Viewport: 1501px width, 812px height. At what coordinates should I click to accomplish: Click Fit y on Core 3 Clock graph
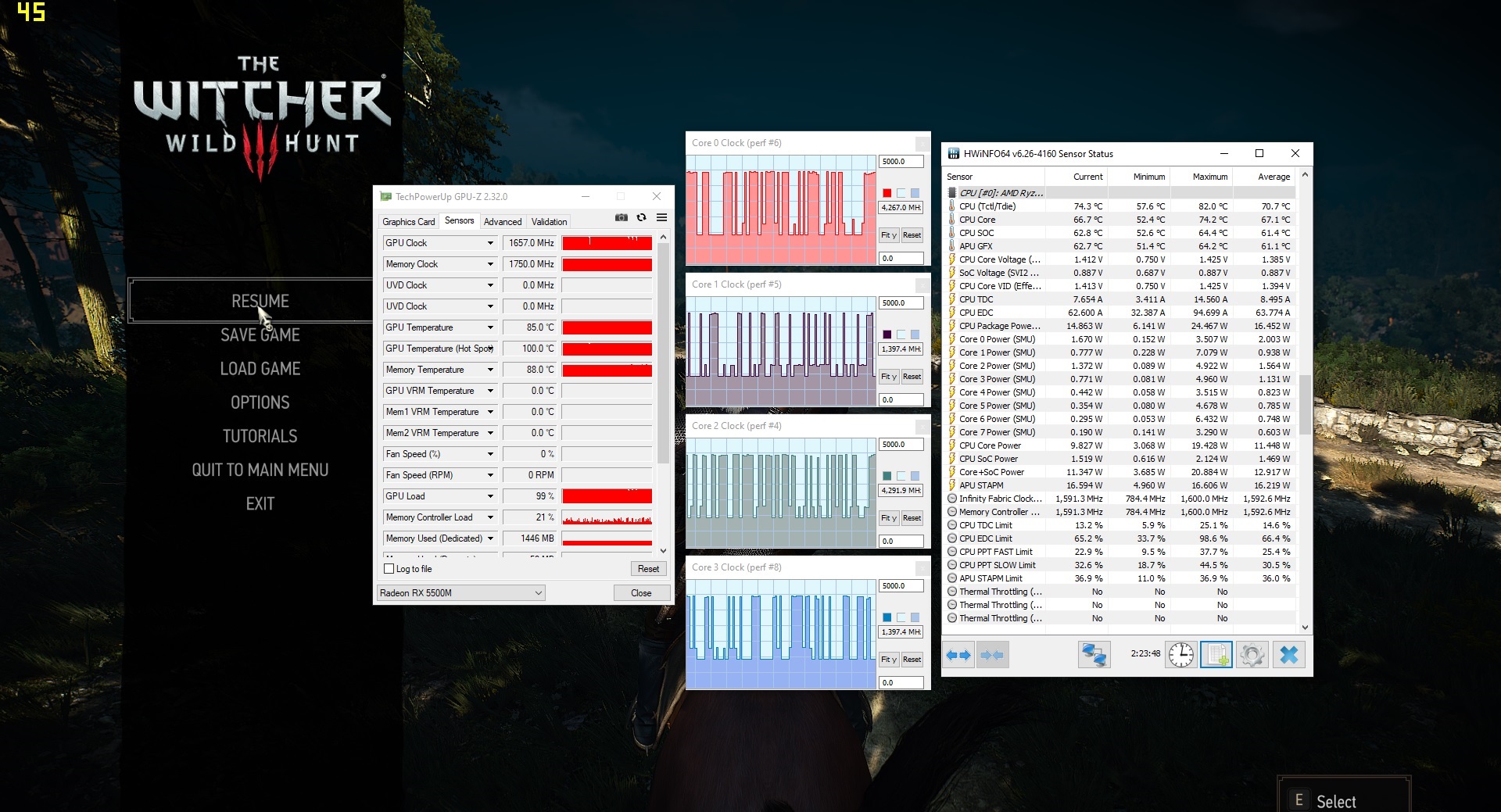click(x=889, y=660)
